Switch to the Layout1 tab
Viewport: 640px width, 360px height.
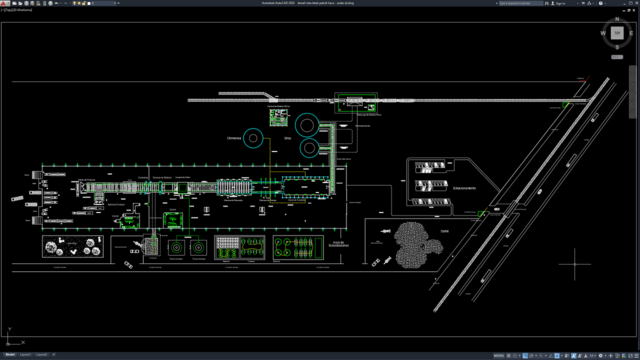pyautogui.click(x=25, y=355)
